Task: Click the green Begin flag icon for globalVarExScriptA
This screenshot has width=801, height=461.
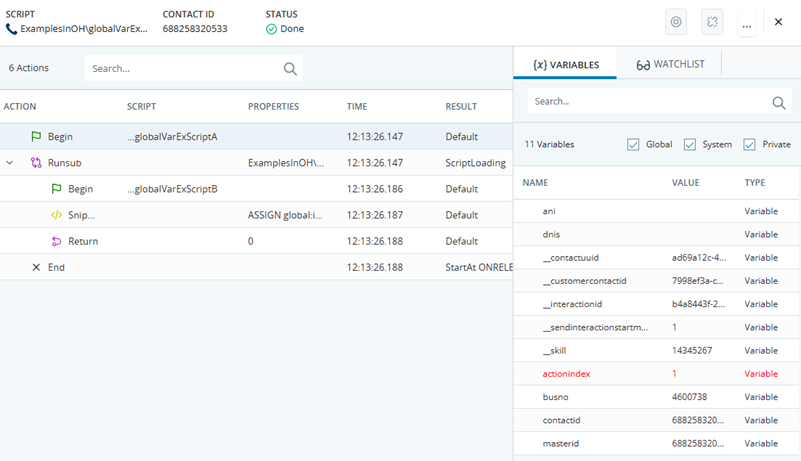Action: point(36,137)
